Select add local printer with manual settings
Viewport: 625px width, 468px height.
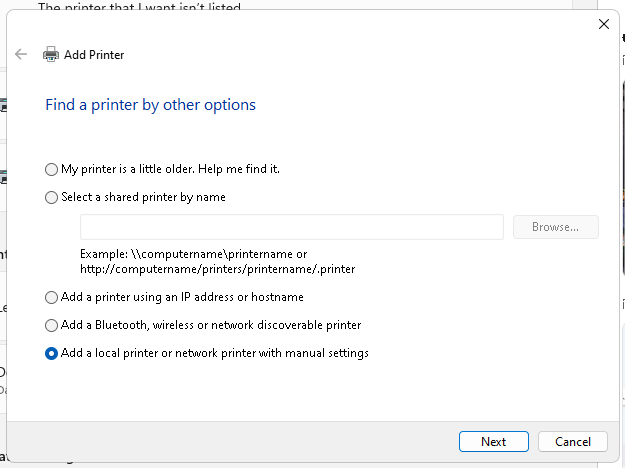pos(52,353)
